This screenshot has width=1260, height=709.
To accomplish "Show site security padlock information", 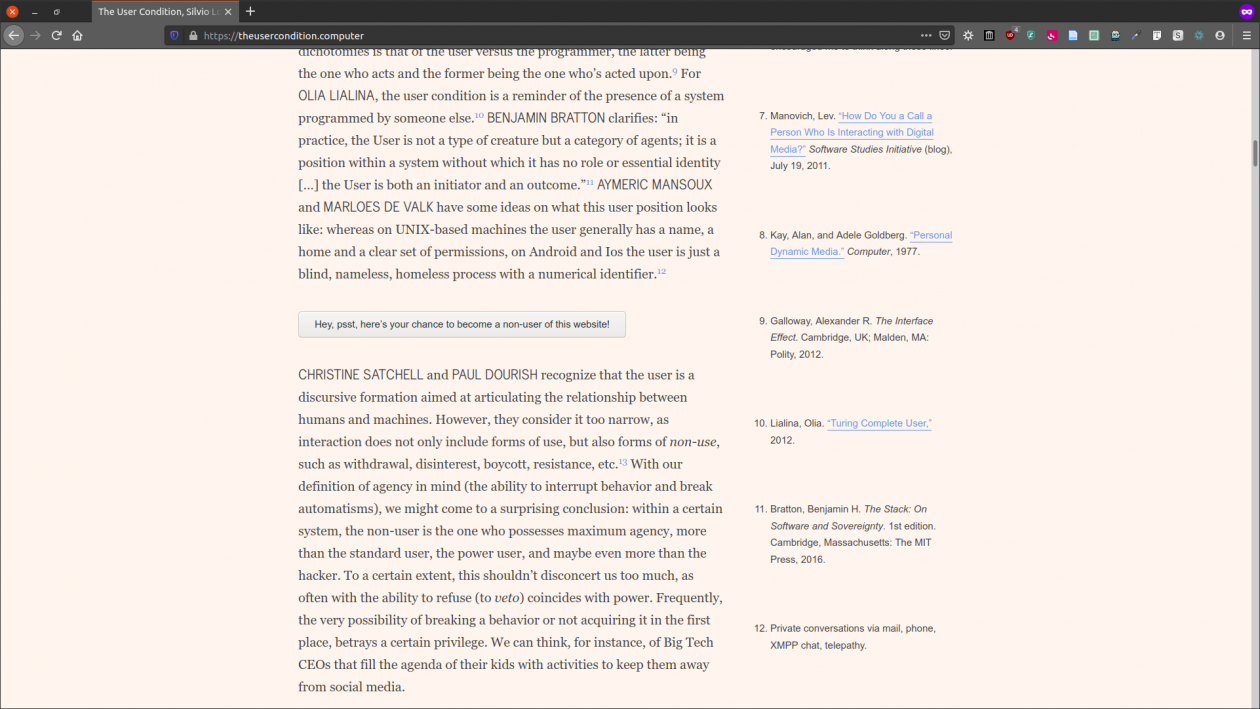I will (193, 35).
